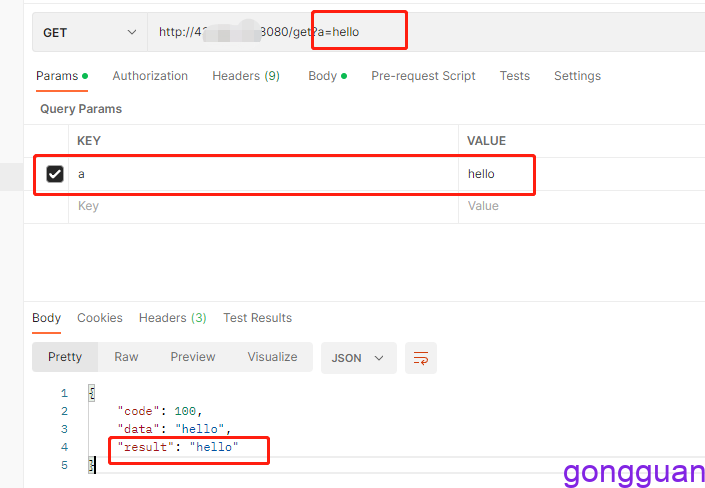Select the Params tab
The width and height of the screenshot is (705, 488).
(x=61, y=76)
